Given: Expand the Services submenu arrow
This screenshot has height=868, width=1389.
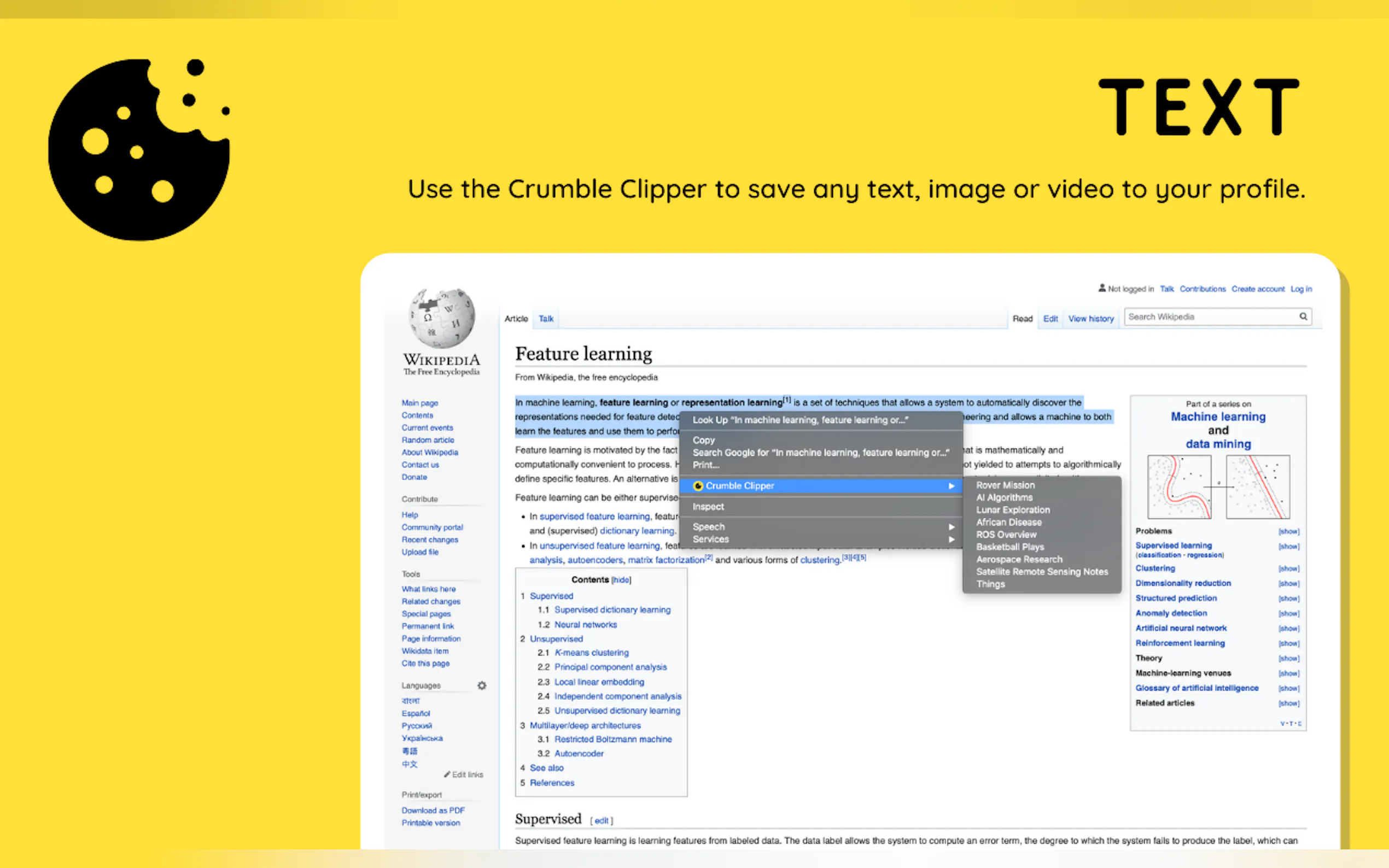Looking at the screenshot, I should tap(951, 539).
